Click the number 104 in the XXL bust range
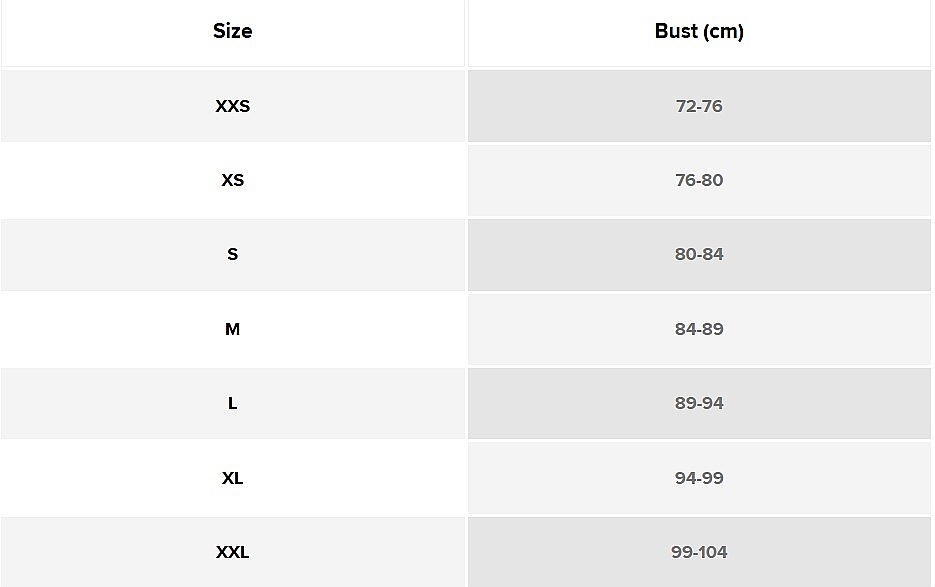 pos(713,552)
